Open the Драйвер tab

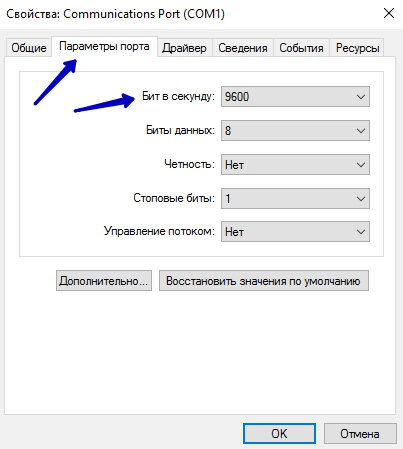[184, 48]
